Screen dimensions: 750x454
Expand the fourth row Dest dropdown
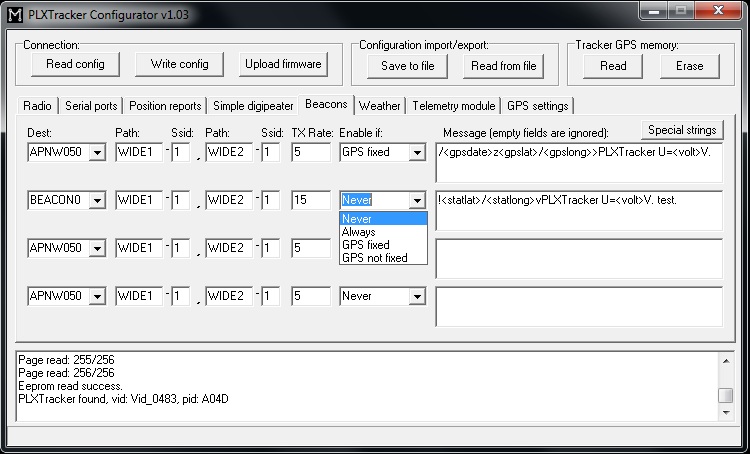97,296
